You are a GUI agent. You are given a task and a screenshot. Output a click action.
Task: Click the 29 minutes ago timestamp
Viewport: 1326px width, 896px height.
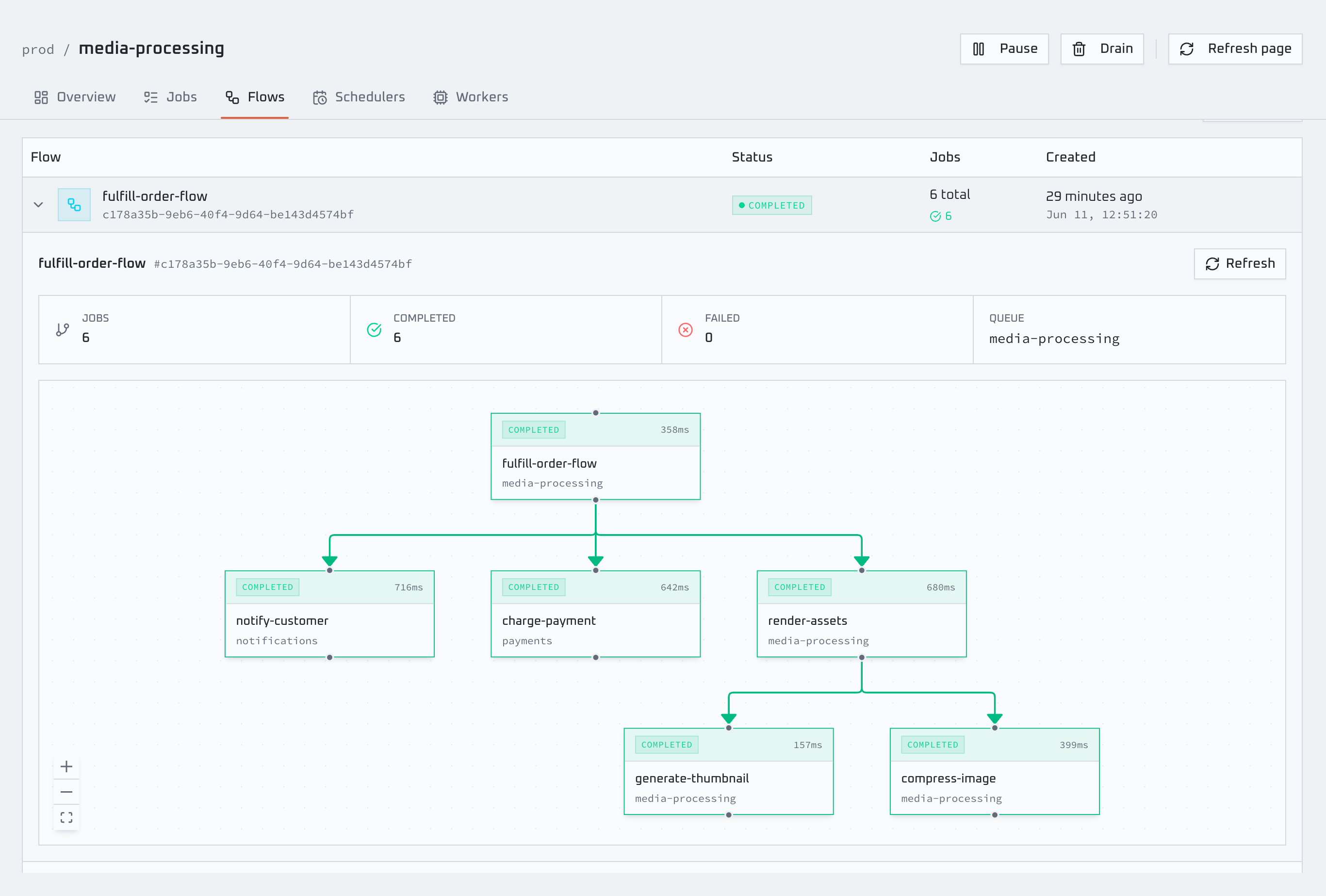pos(1093,196)
